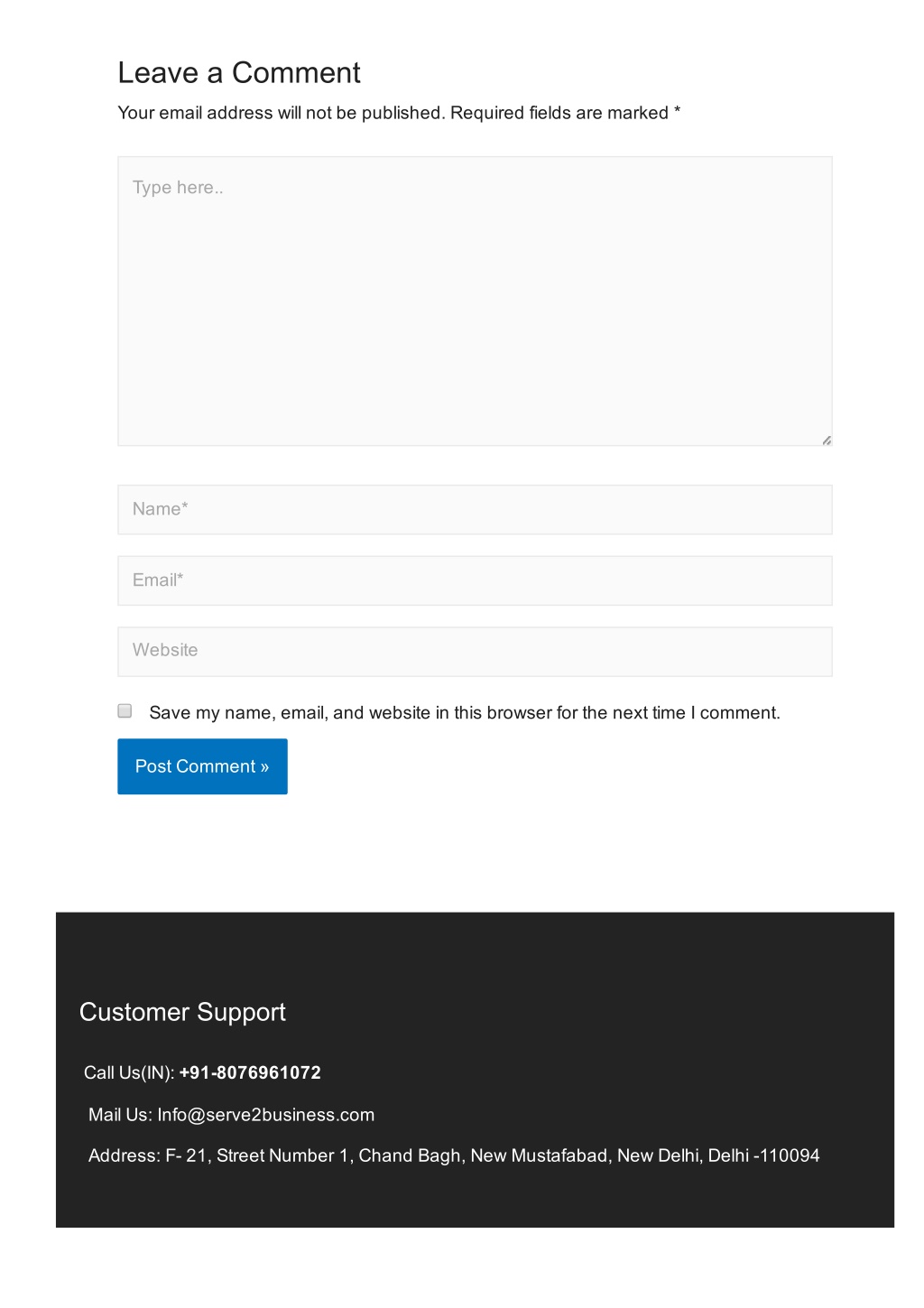Submit with the Post Comment » button
Viewport: 924px width, 1308px height.
(x=202, y=766)
